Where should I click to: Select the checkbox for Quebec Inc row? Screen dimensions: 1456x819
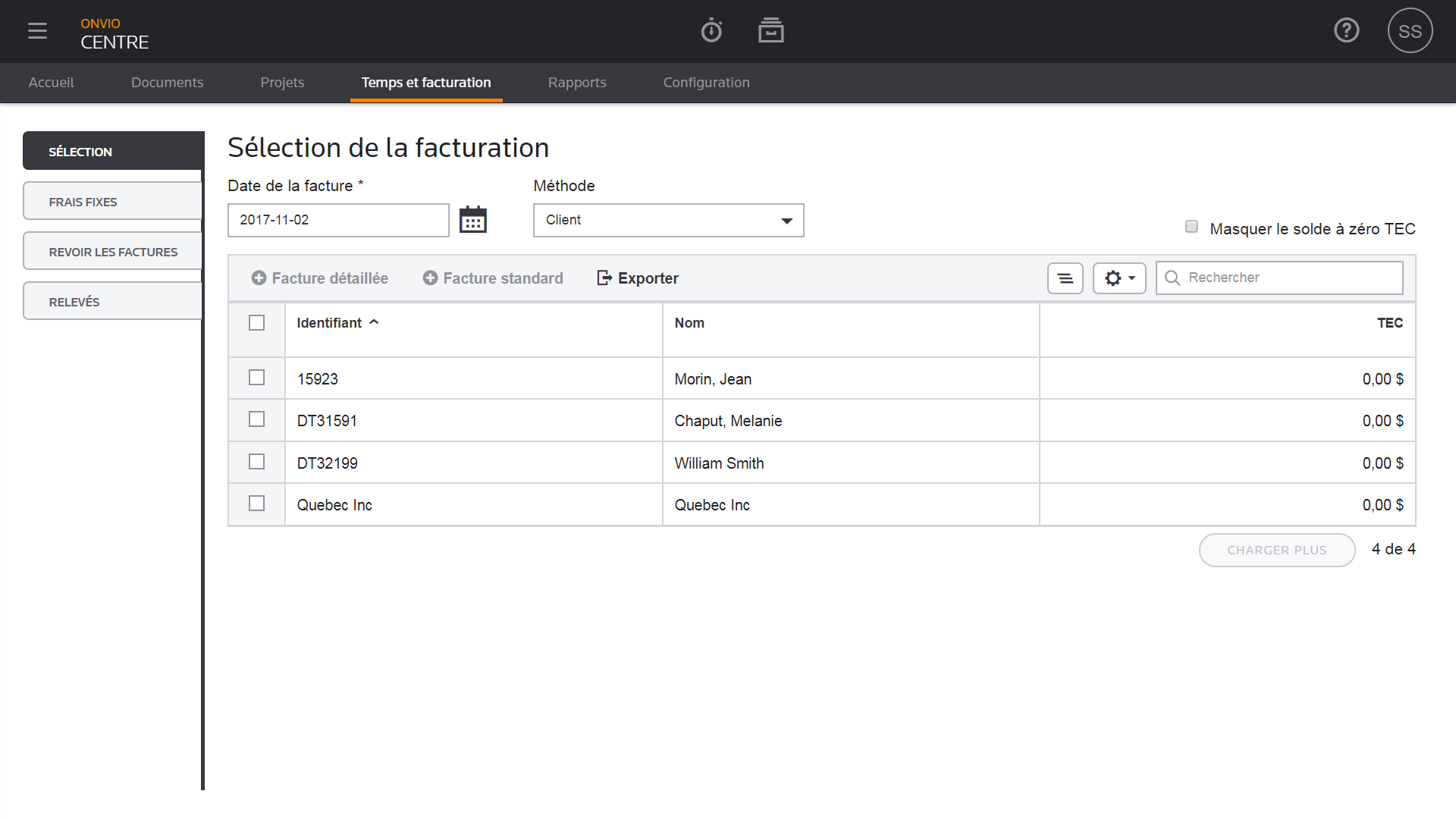point(257,504)
